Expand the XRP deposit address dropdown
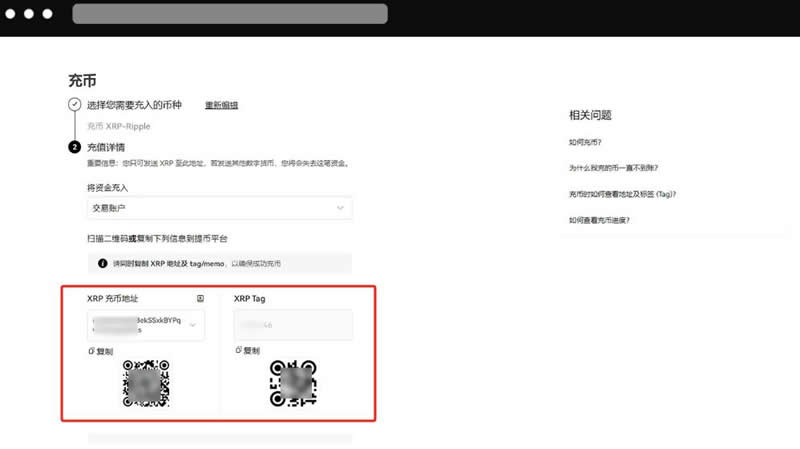 click(192, 324)
